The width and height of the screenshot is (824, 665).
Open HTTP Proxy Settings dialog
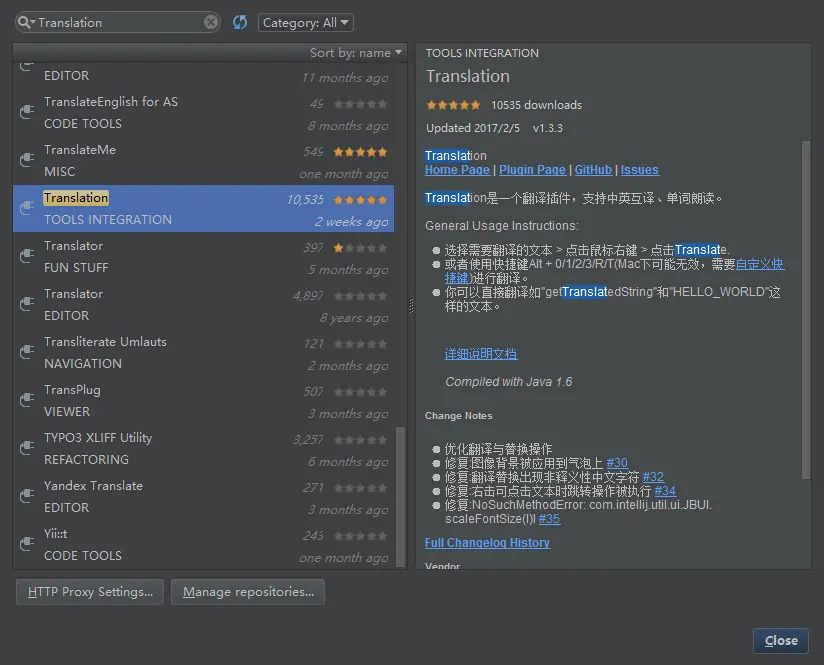point(90,592)
